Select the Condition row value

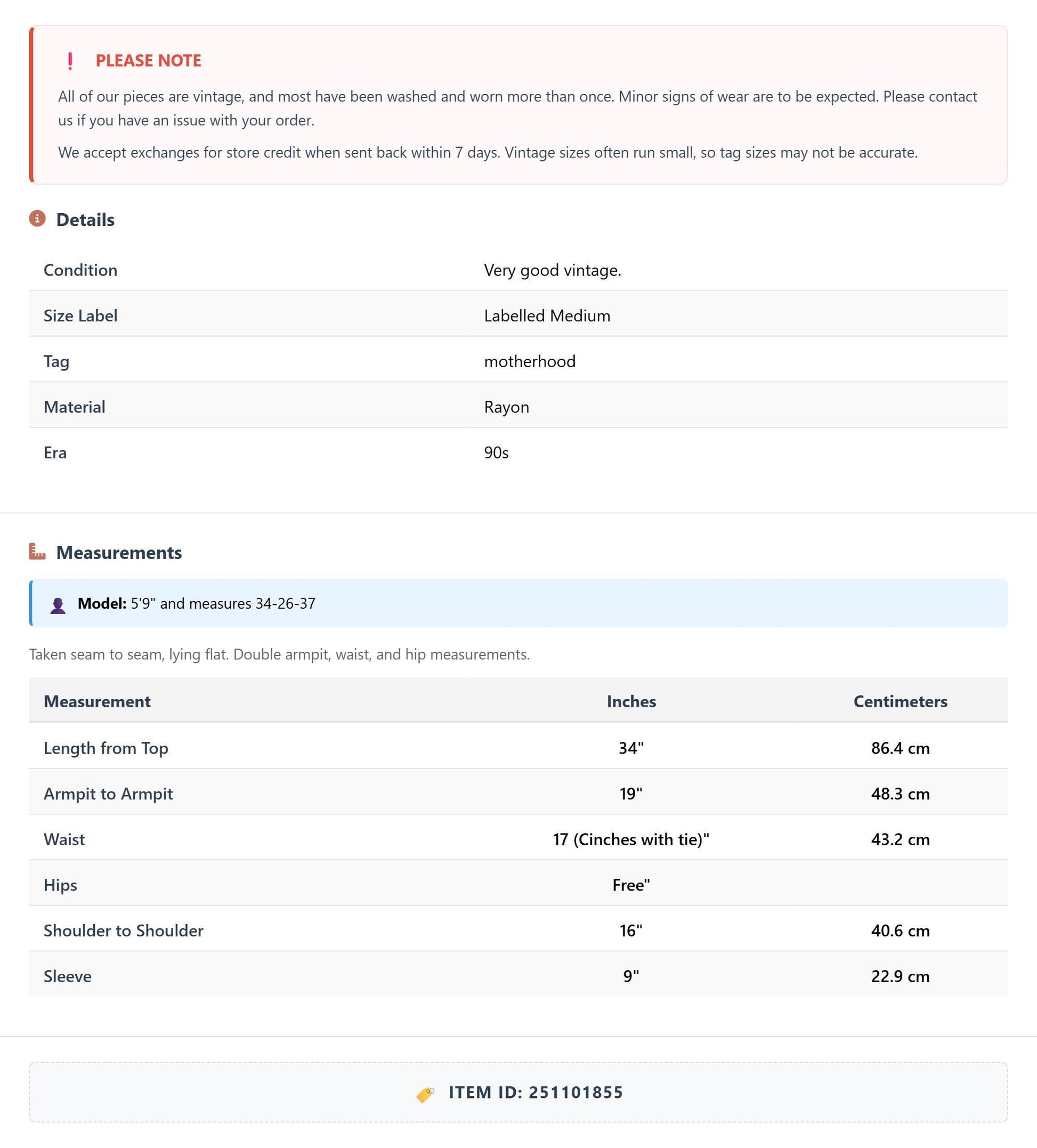click(x=553, y=270)
